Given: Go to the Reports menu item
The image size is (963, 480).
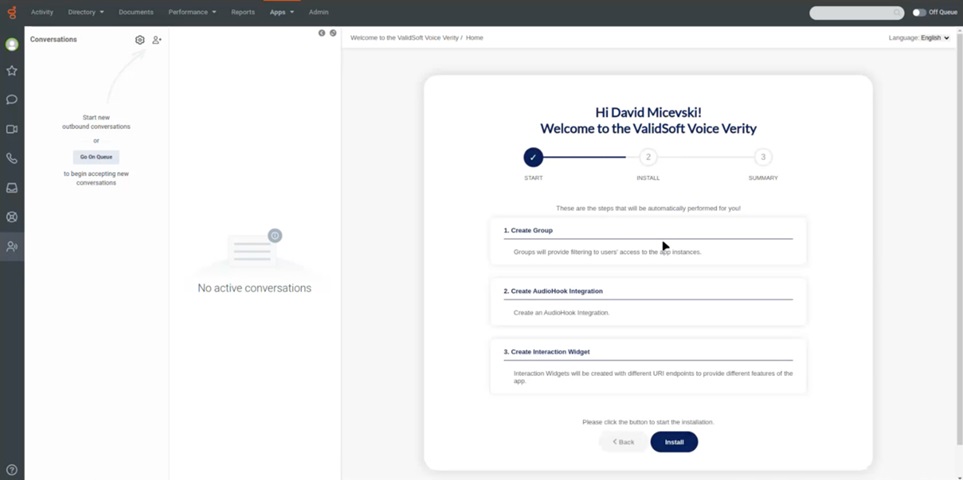Looking at the screenshot, I should pos(242,12).
